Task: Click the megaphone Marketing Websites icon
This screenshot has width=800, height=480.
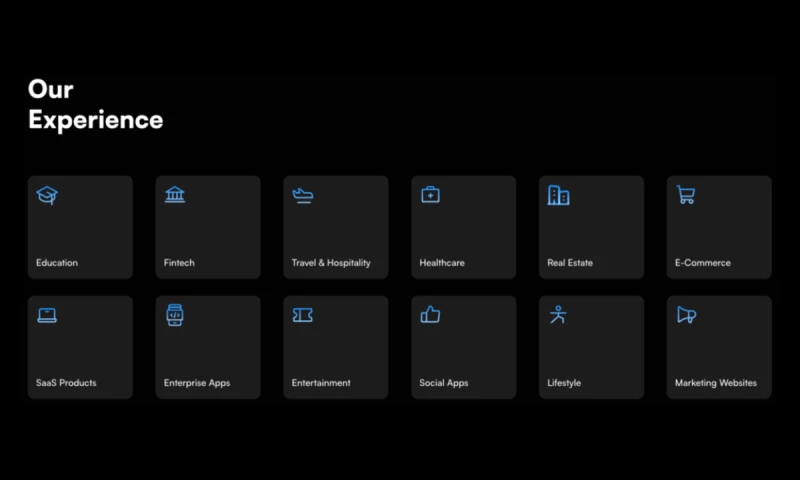Action: coord(686,315)
